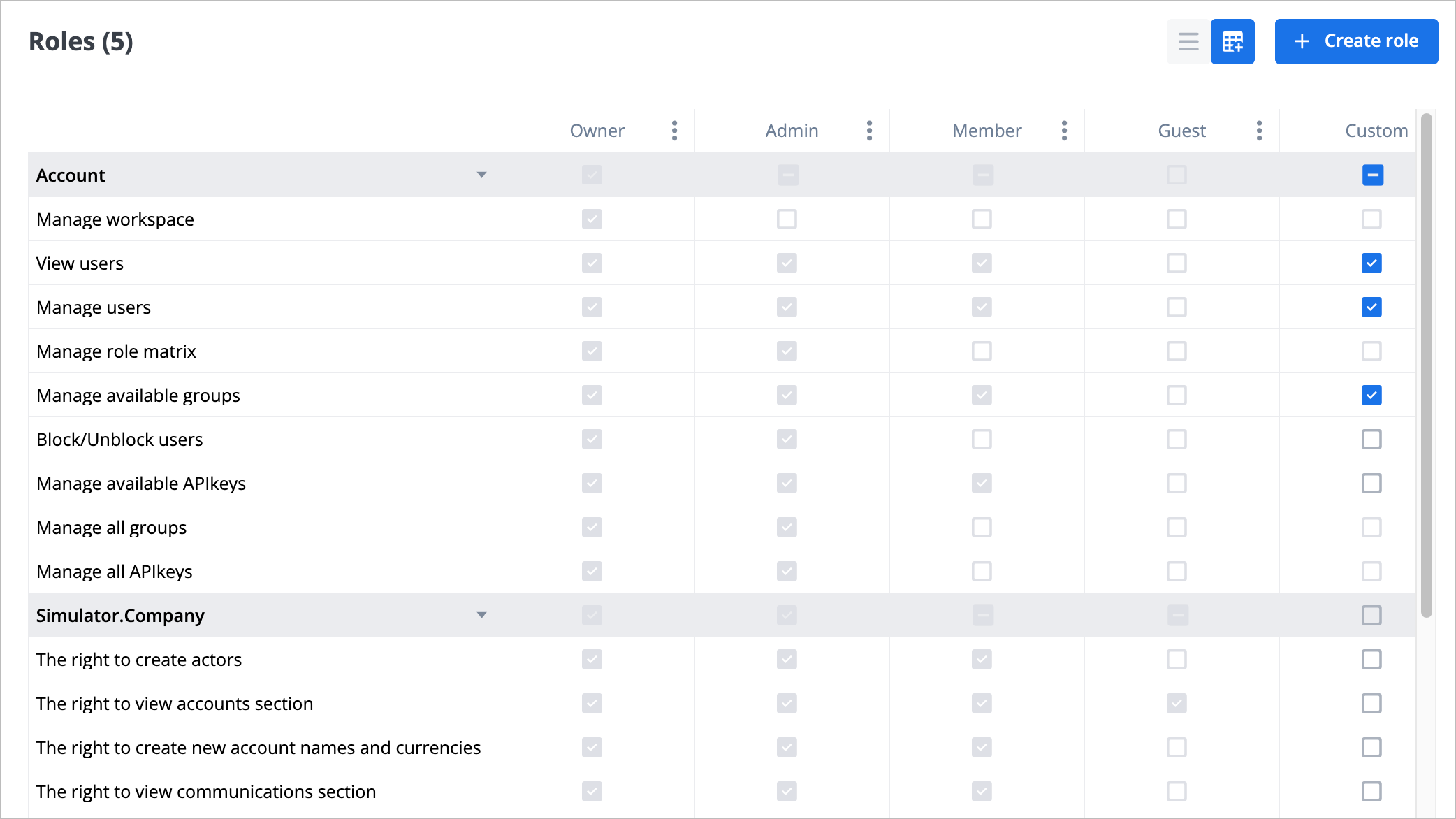Click the Custom role column header
1456x819 pixels.
(x=1376, y=131)
